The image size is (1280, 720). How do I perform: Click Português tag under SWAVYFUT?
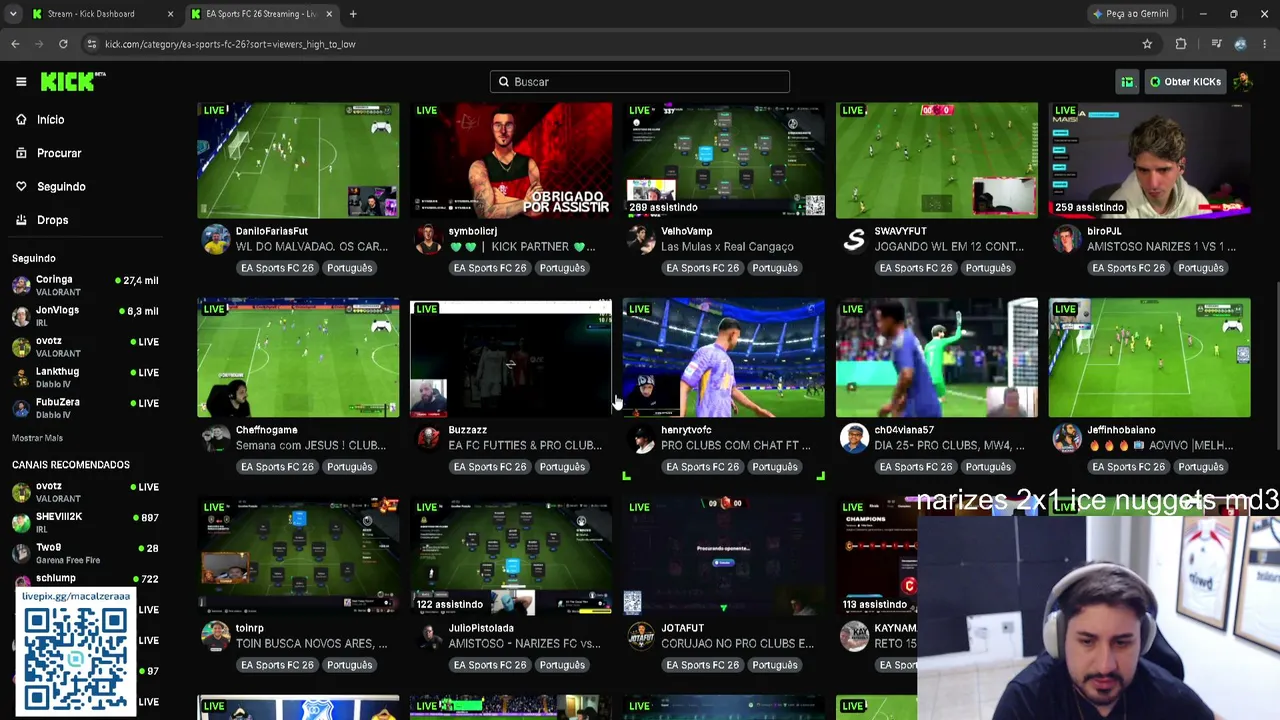[988, 268]
